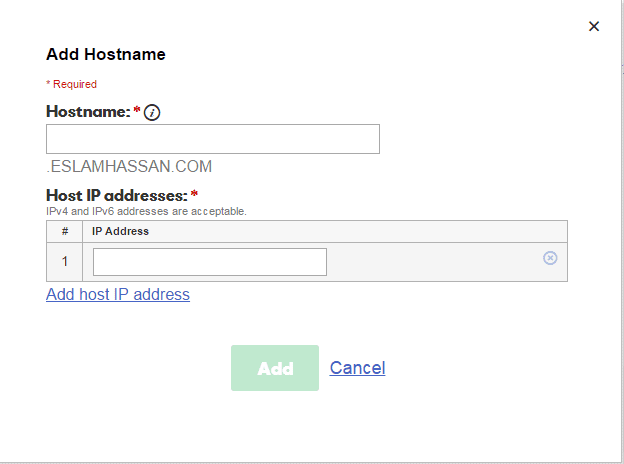624x464 pixels.
Task: Click the IP Address column header
Action: [x=121, y=231]
